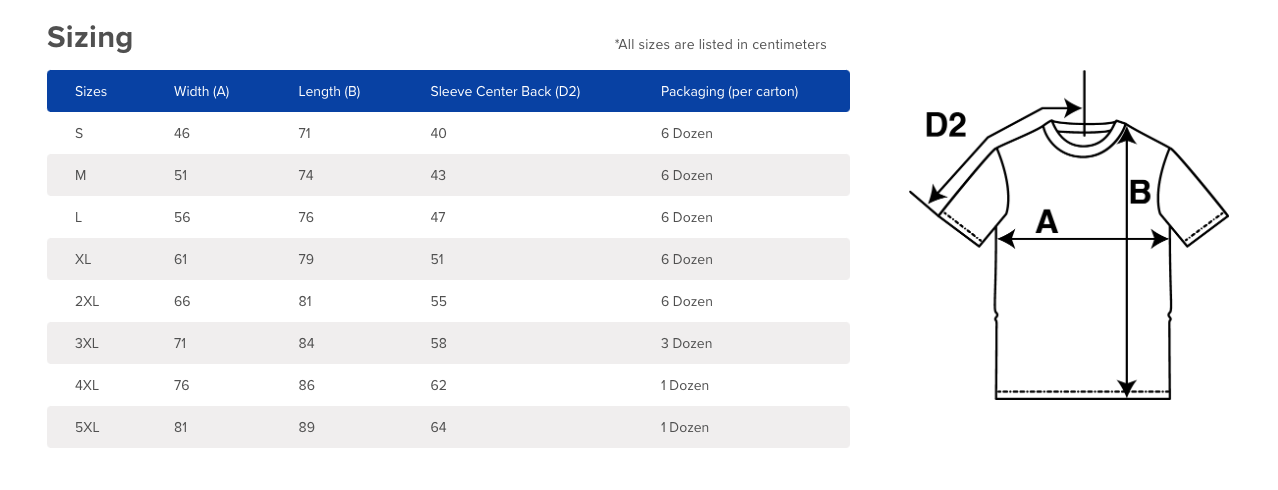Viewport: 1278px width, 490px height.
Task: Click the 2XL width value 66
Action: pyautogui.click(x=182, y=301)
